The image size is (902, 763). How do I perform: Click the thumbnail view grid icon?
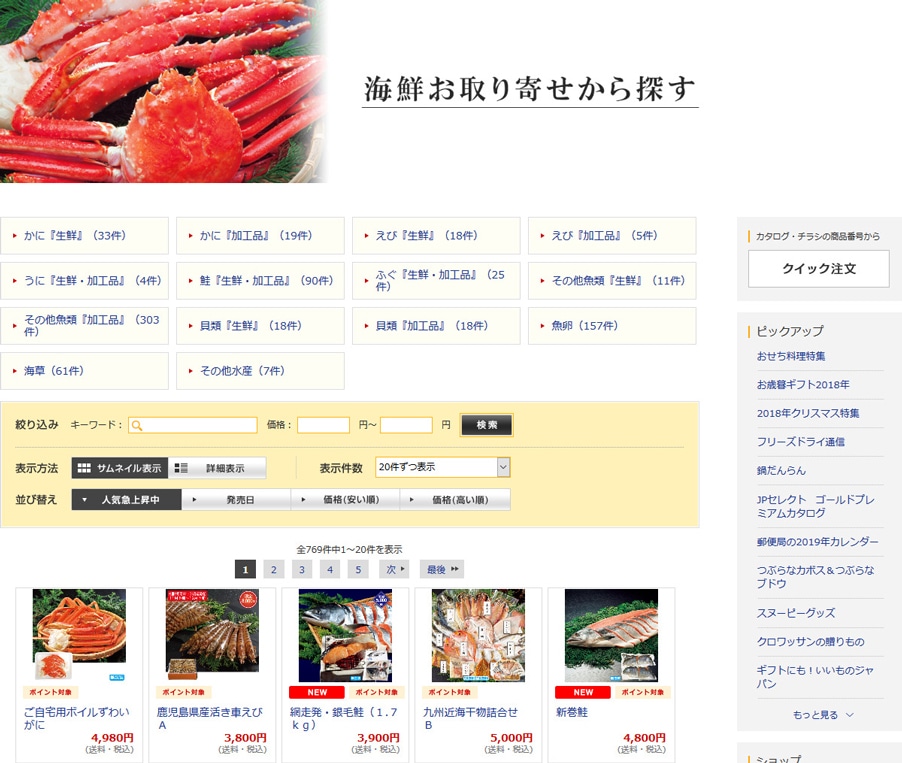tap(84, 468)
